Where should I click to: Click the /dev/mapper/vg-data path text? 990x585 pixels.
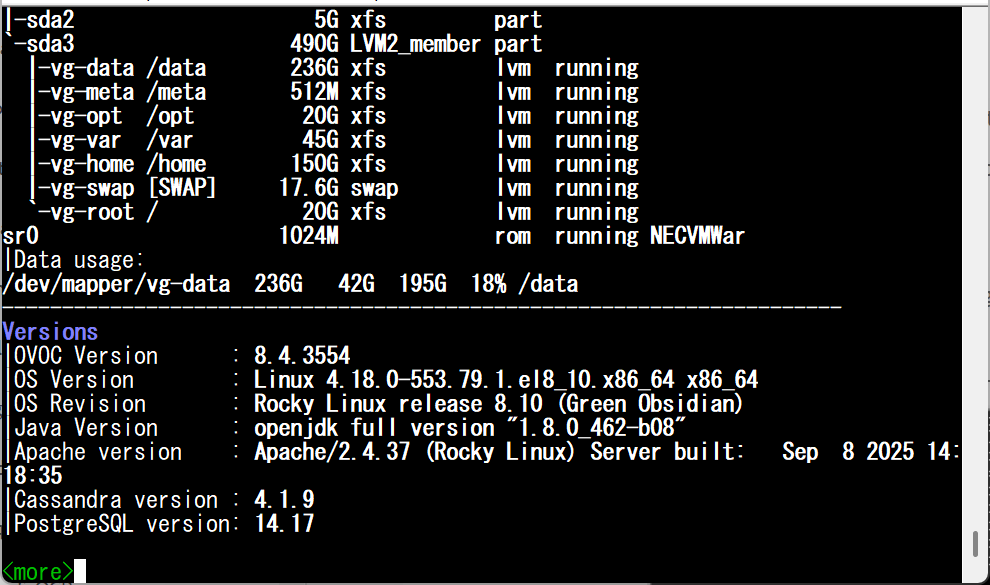116,284
